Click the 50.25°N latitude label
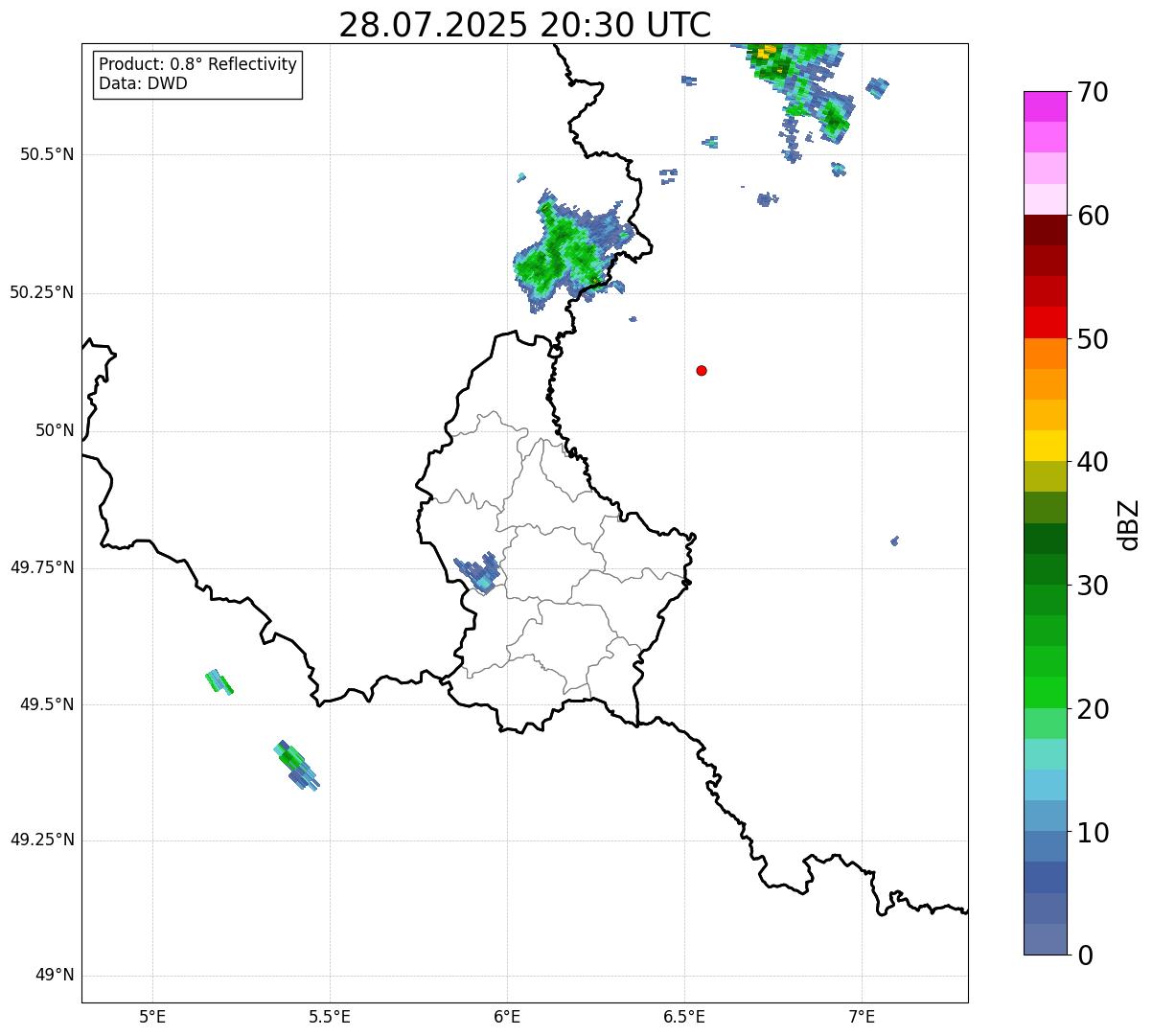 click(41, 292)
